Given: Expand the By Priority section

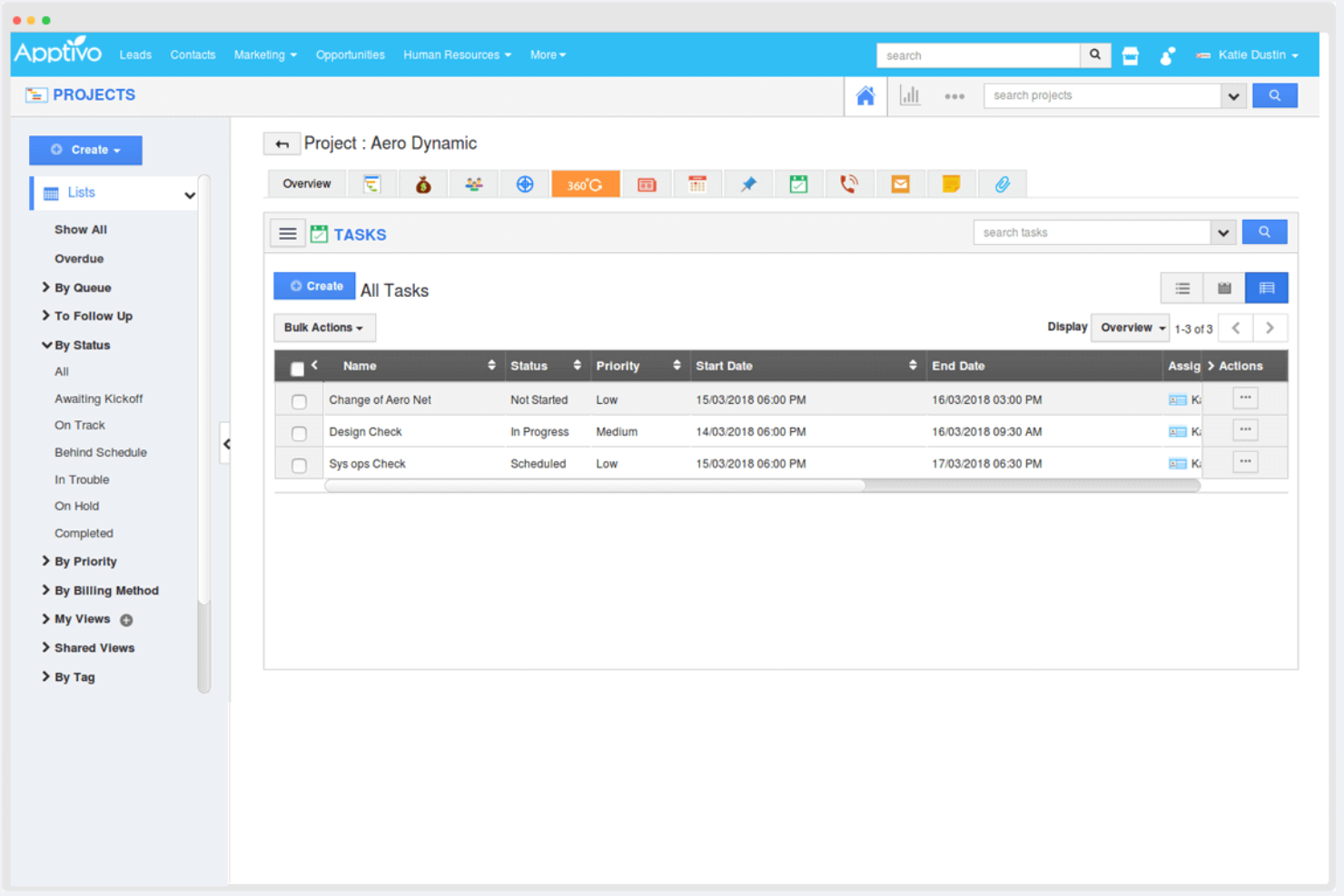Looking at the screenshot, I should (x=85, y=561).
